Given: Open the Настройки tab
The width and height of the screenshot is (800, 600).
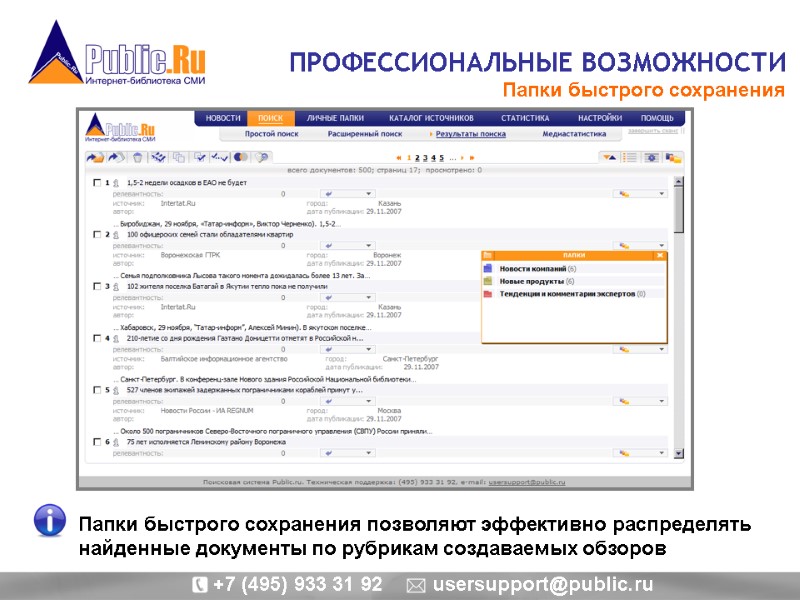Looking at the screenshot, I should 600,118.
